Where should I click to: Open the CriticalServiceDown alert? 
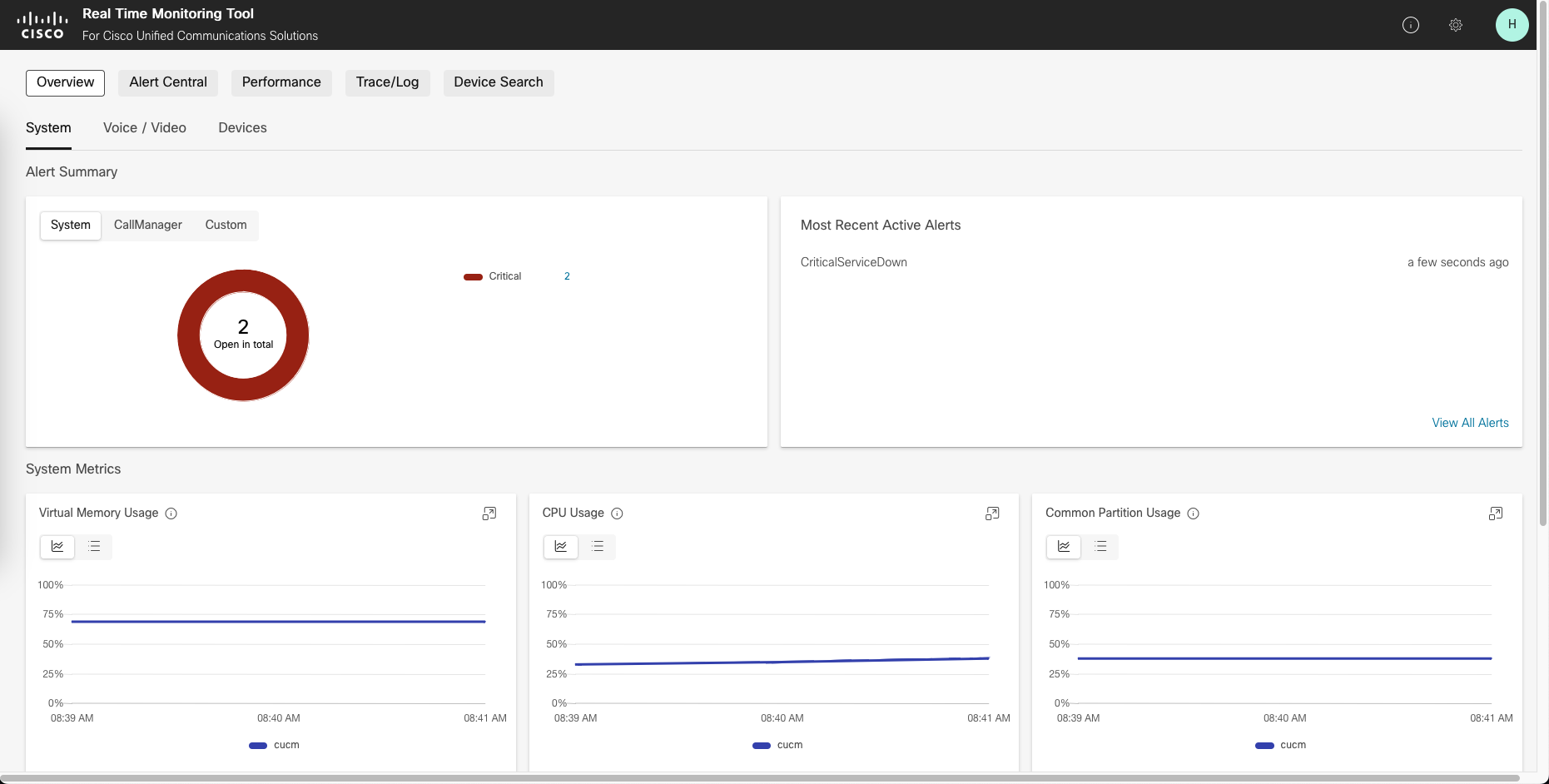coord(853,262)
